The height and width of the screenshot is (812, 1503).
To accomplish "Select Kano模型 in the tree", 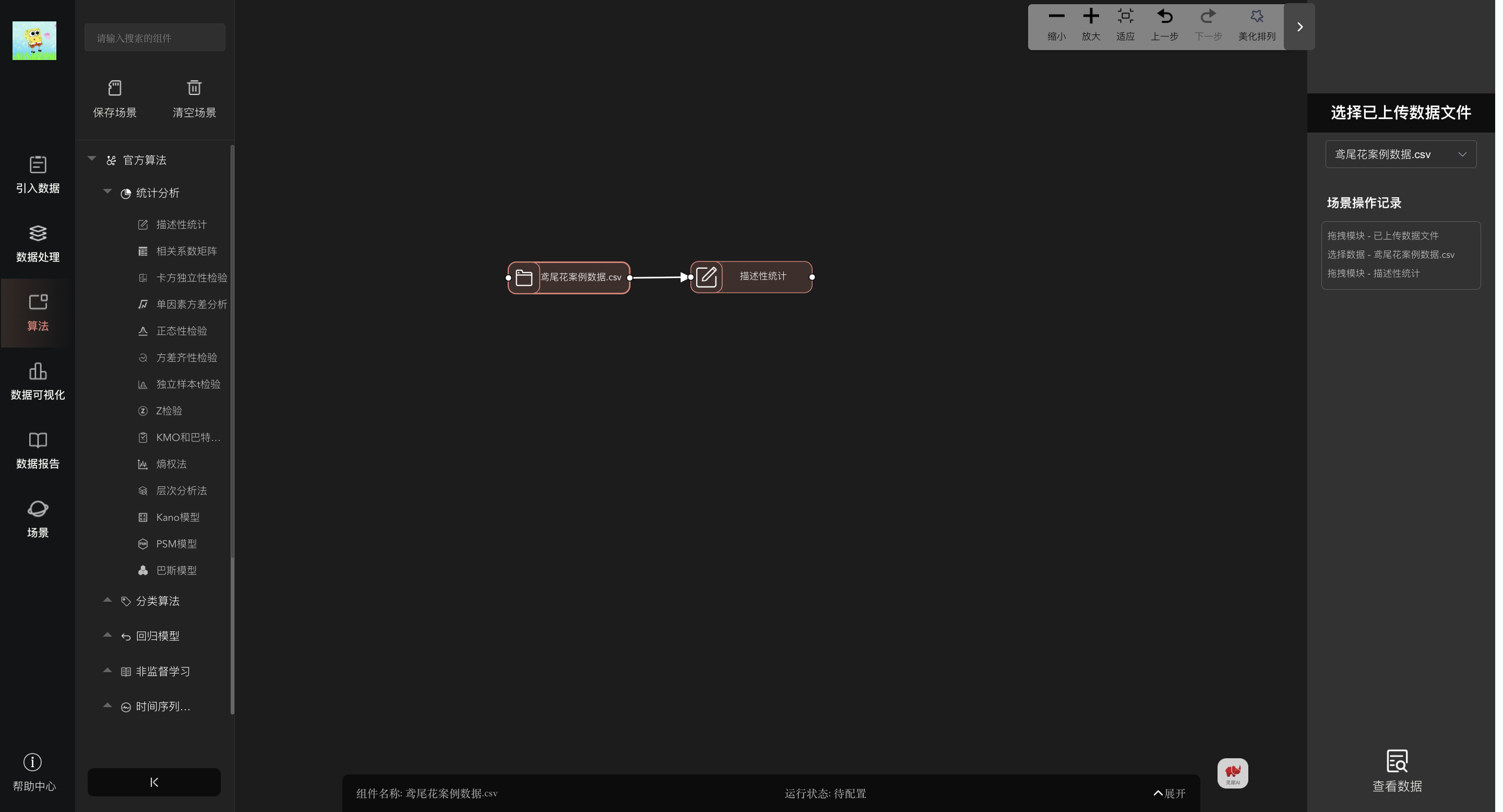I will click(x=178, y=518).
